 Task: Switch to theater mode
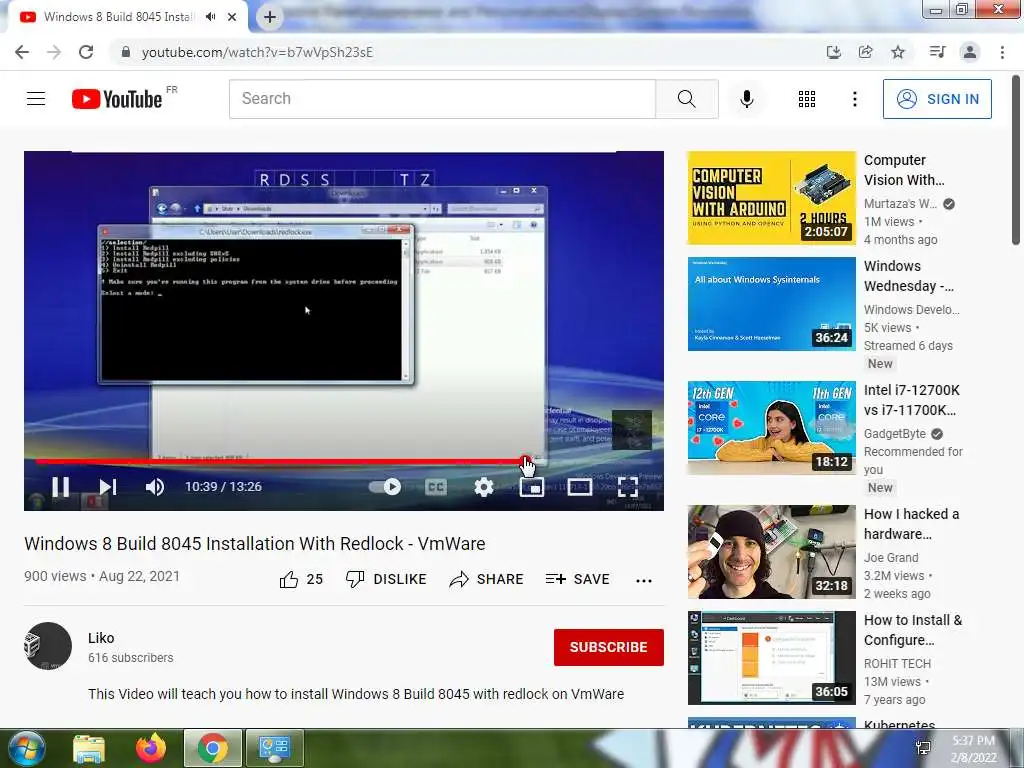click(x=579, y=487)
